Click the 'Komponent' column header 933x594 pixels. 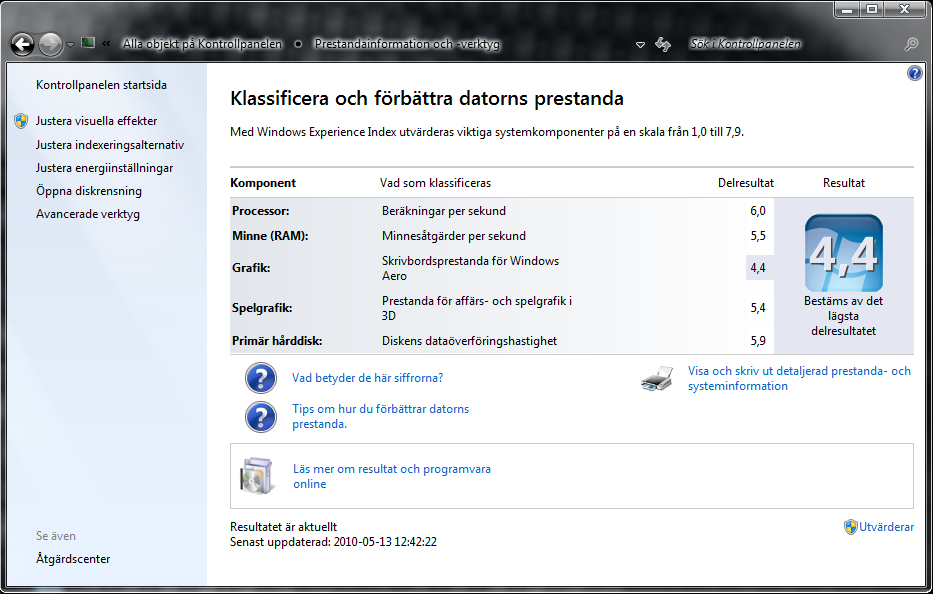tap(263, 183)
